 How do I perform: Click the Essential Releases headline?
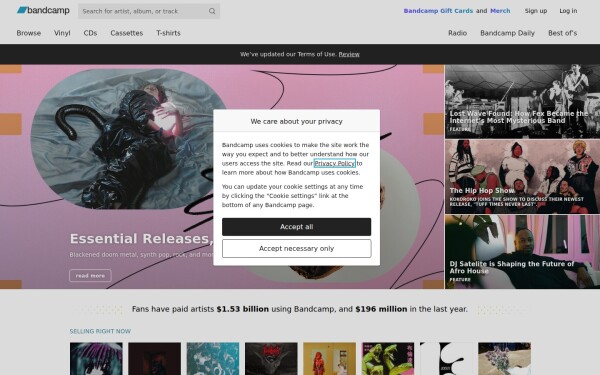(x=142, y=239)
